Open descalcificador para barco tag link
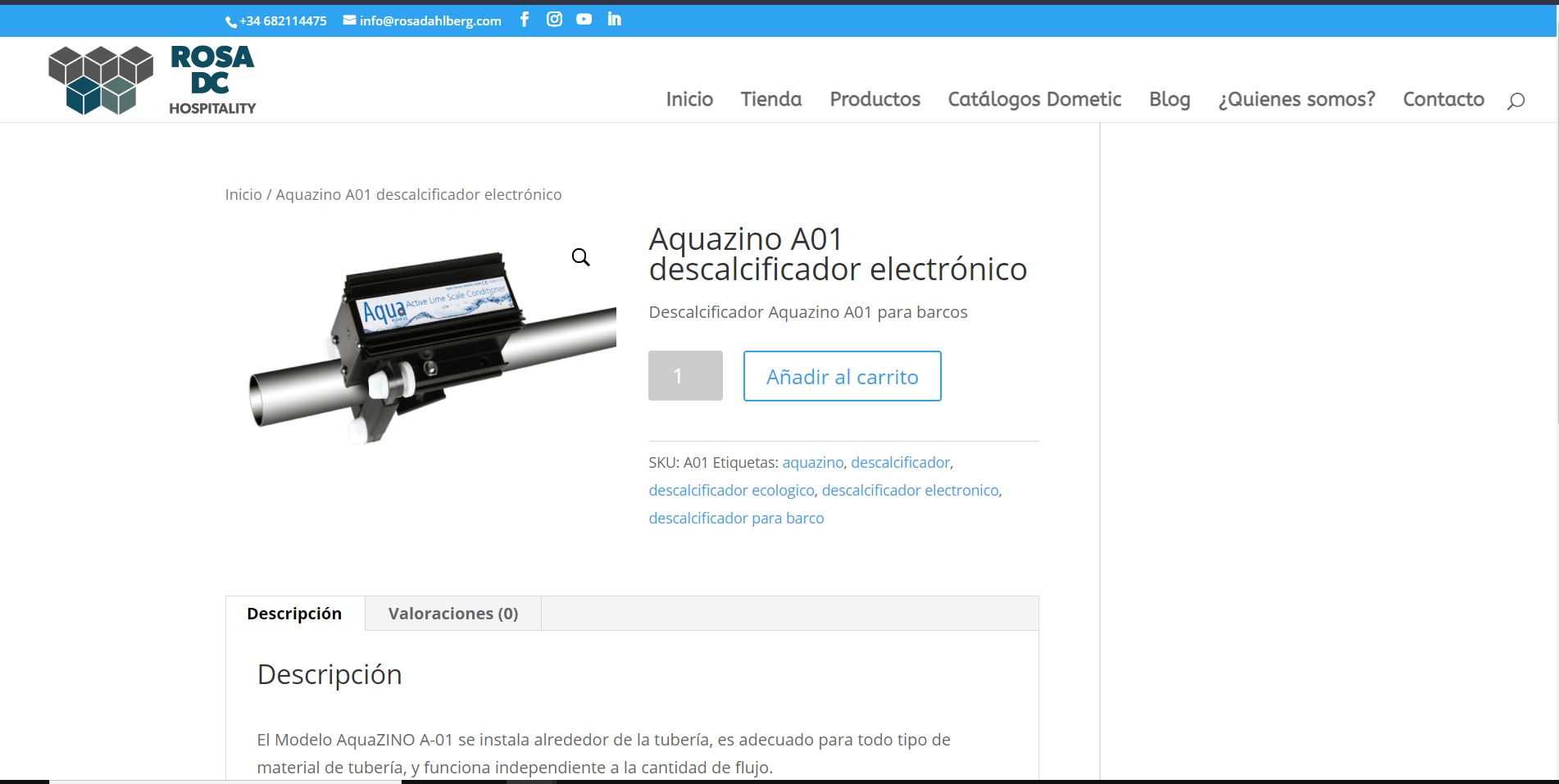The width and height of the screenshot is (1559, 784). coord(736,519)
